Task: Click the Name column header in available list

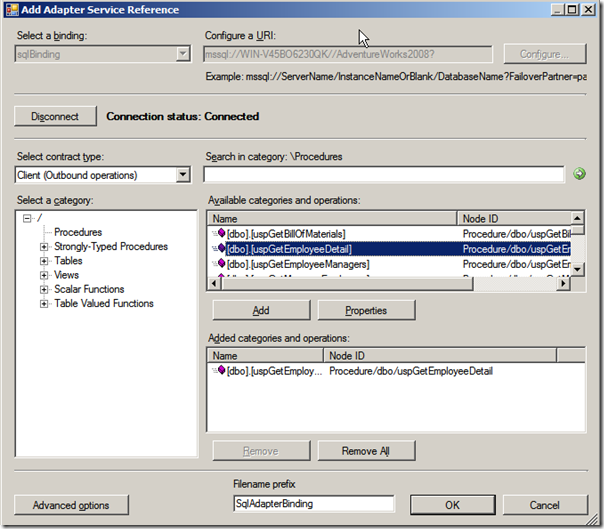Action: (x=332, y=218)
